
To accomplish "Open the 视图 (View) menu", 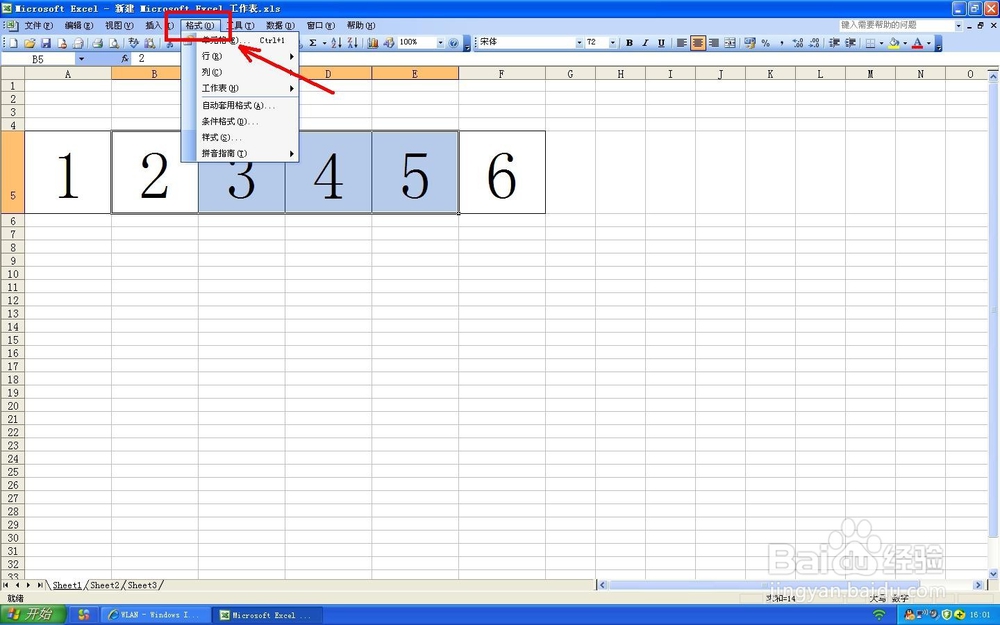I will [119, 26].
